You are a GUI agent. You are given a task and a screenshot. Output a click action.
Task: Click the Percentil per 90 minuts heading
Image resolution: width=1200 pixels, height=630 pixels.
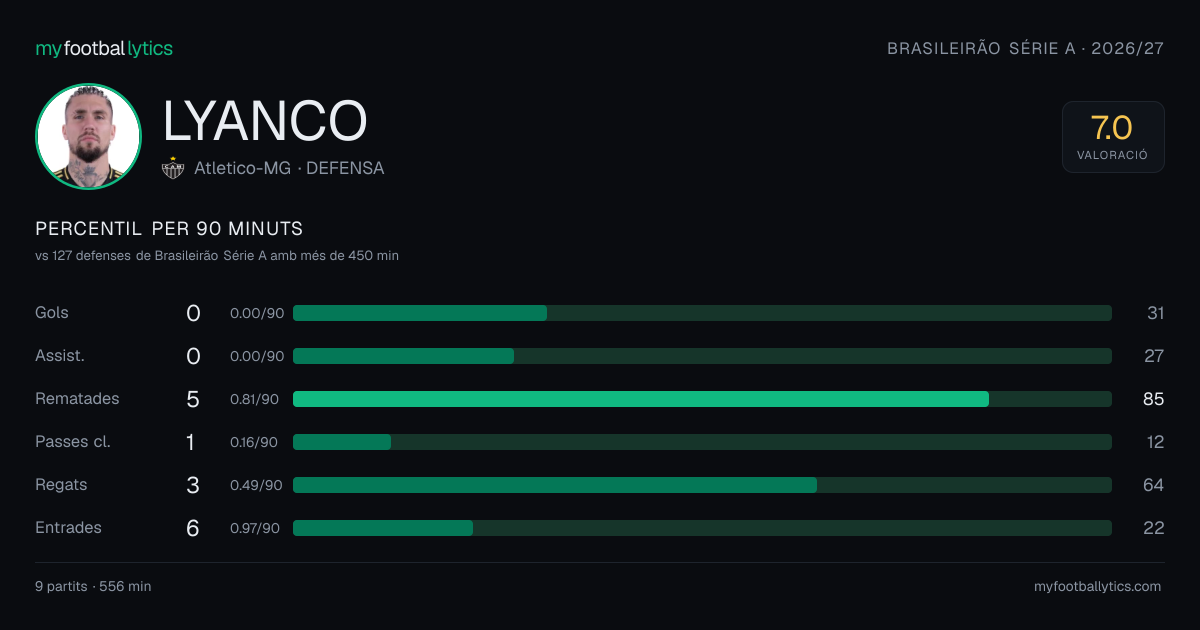[x=169, y=229]
